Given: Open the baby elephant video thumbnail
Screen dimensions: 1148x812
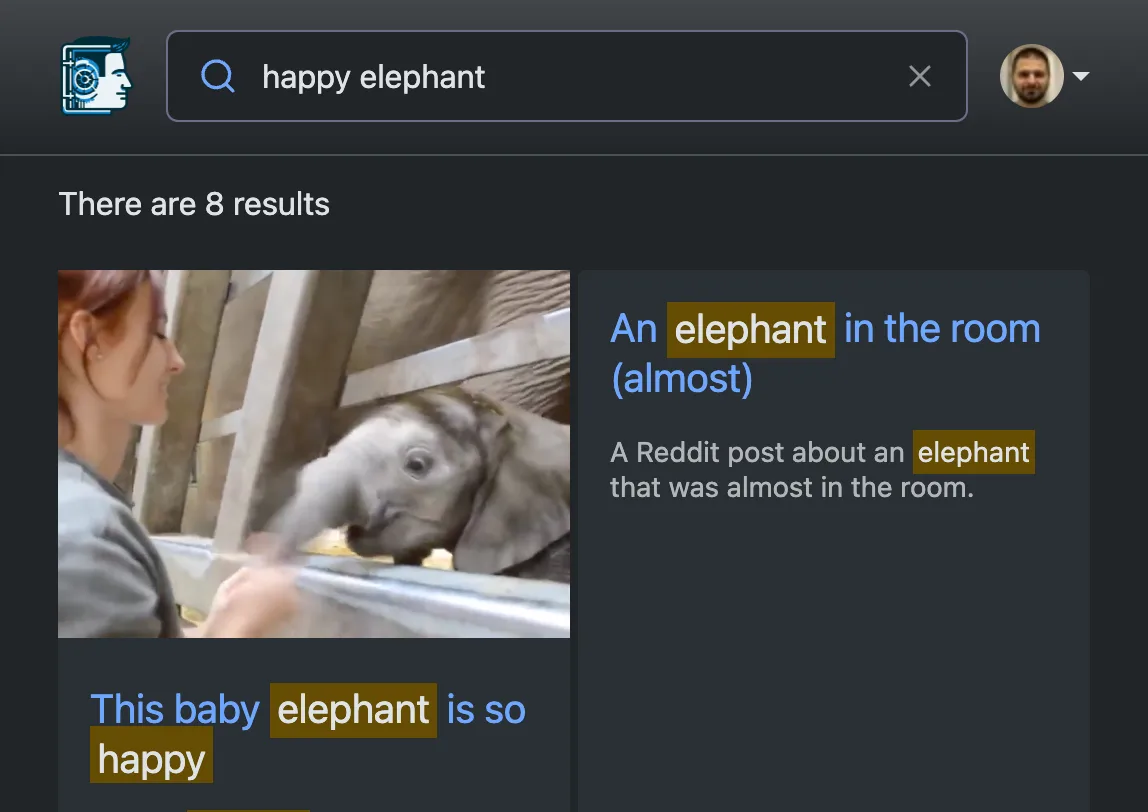Looking at the screenshot, I should tap(314, 453).
